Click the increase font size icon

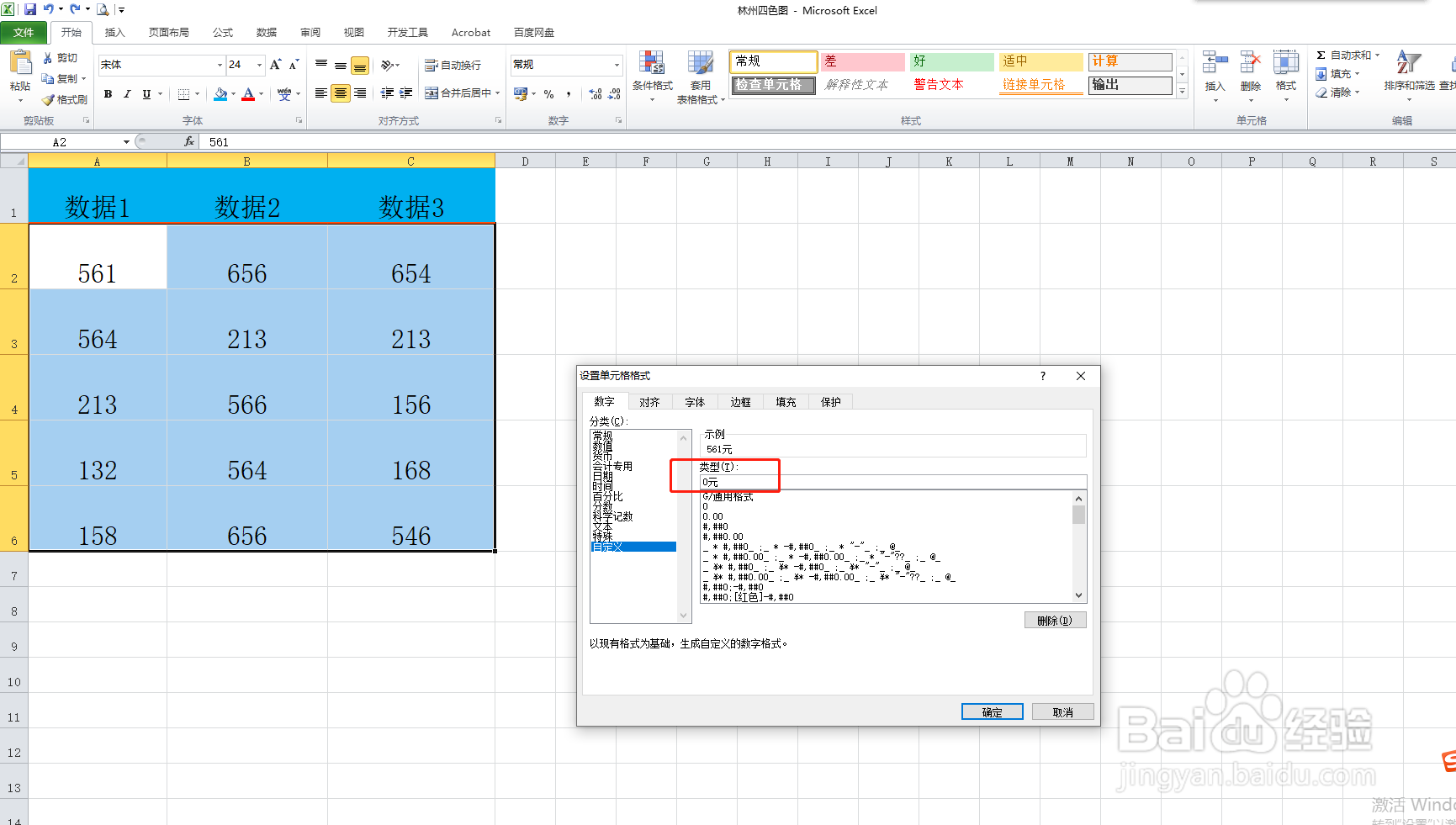(275, 65)
